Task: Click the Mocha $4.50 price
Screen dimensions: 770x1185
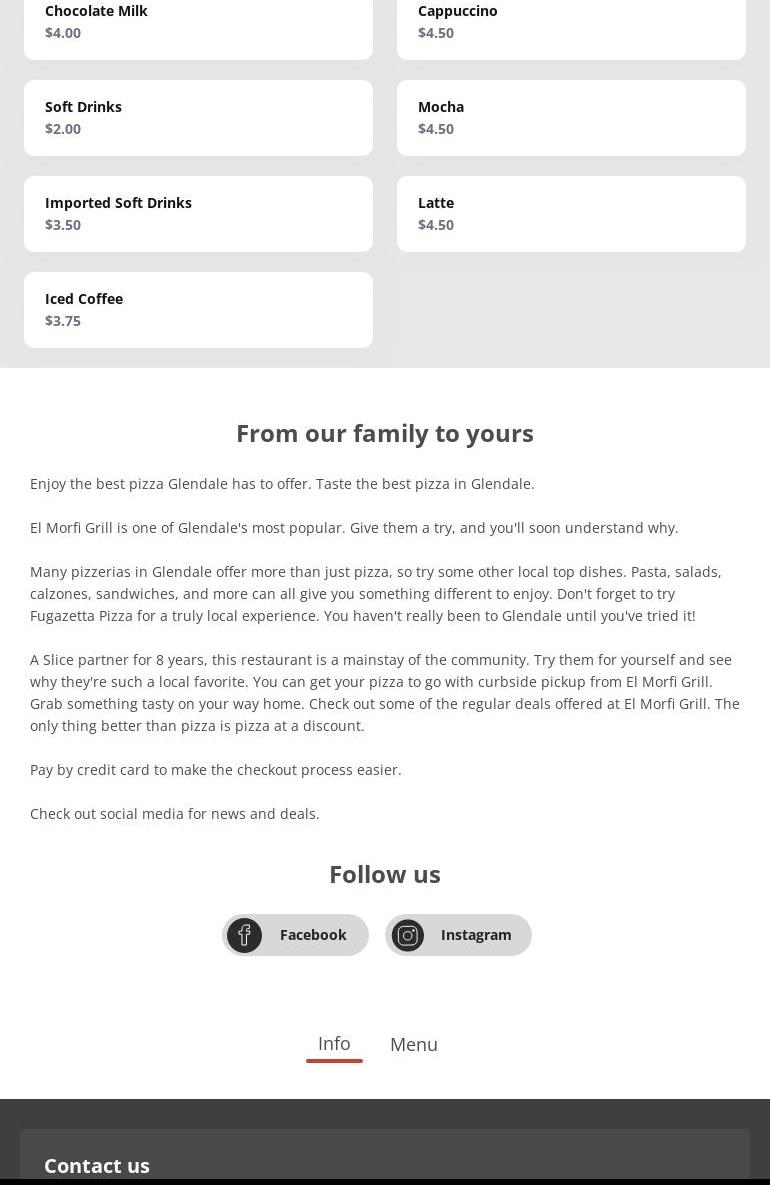Action: [x=436, y=129]
